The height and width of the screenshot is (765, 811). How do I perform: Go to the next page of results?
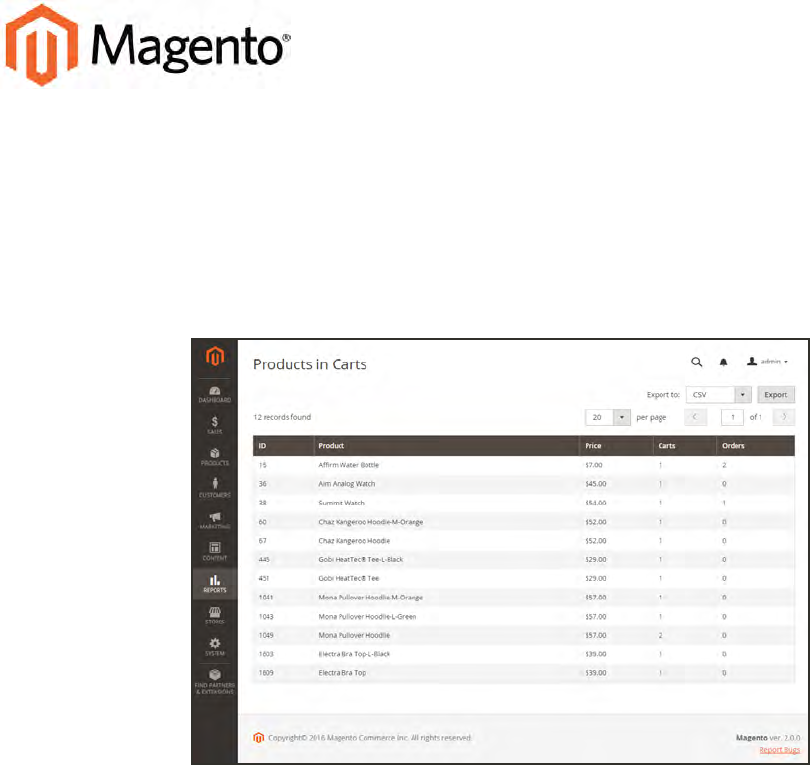(x=784, y=417)
